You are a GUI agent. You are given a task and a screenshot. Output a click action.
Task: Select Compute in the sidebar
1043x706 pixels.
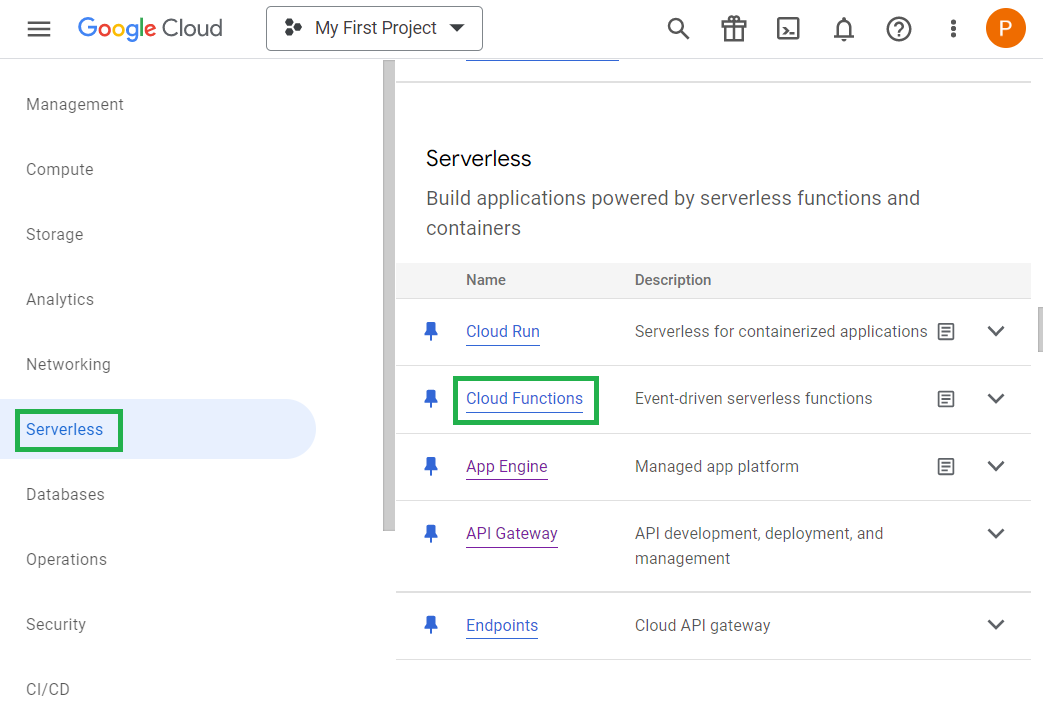60,170
